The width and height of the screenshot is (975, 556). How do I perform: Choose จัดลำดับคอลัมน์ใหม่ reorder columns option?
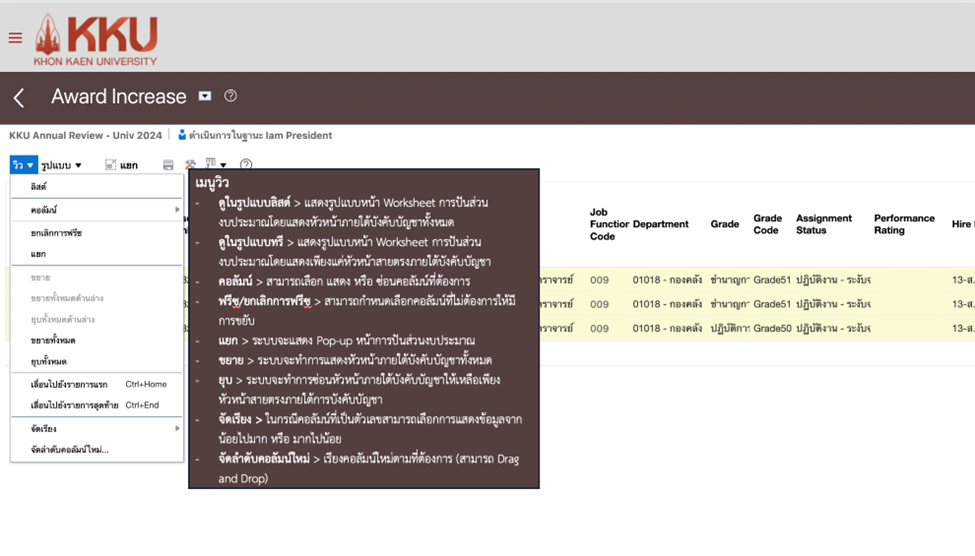pyautogui.click(x=70, y=450)
